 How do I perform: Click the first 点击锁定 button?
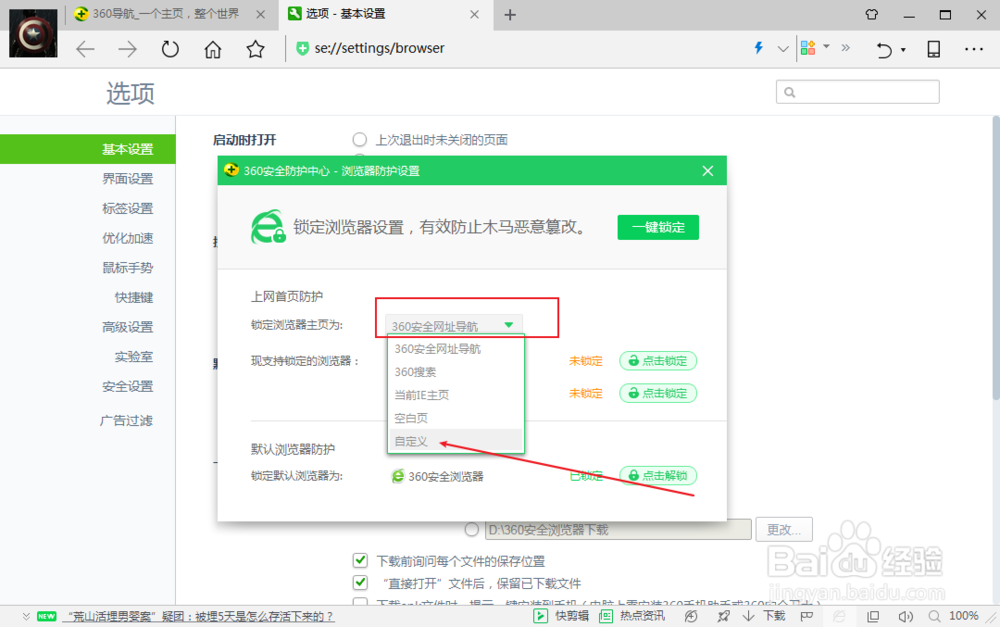pos(658,361)
